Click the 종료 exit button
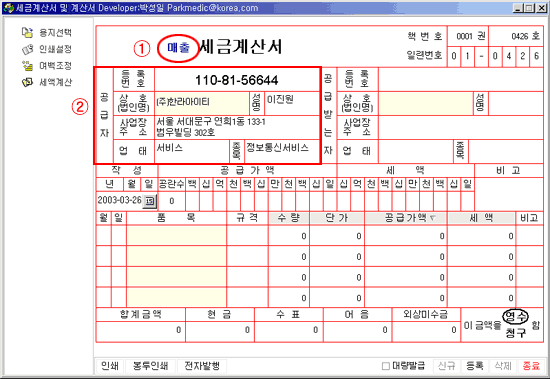This screenshot has width=550, height=379. [531, 366]
